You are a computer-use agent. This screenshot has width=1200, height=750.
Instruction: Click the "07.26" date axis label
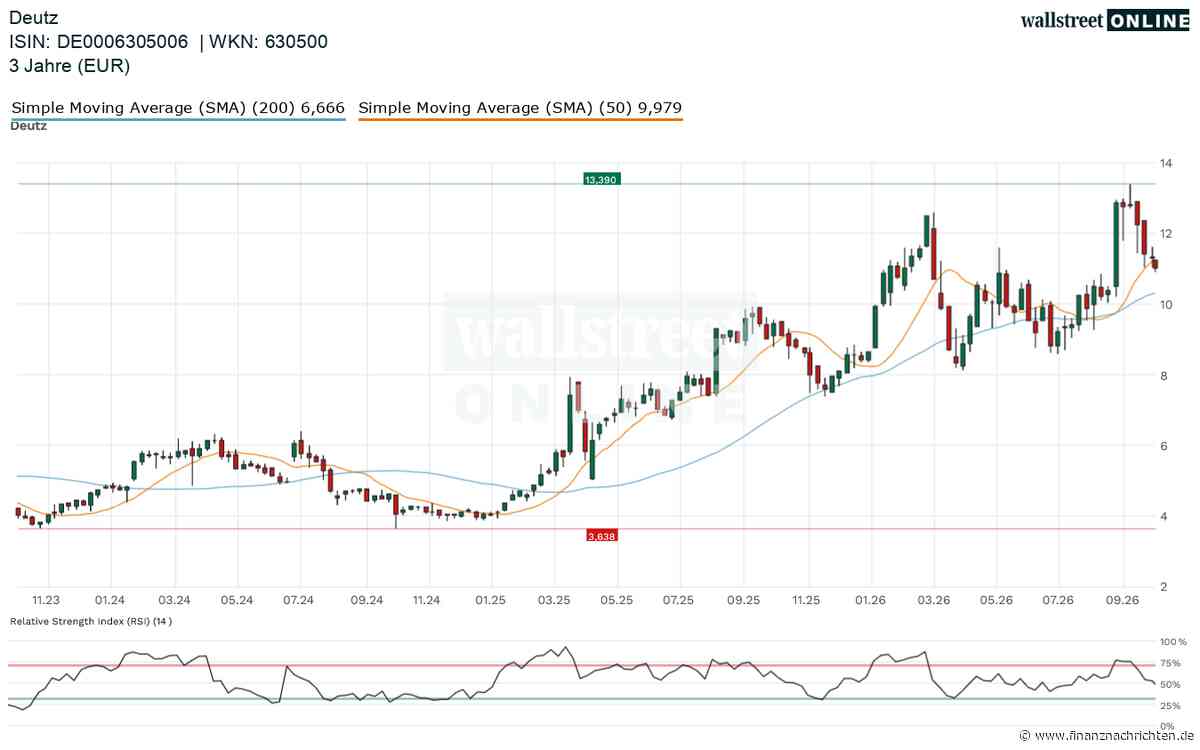point(1058,600)
